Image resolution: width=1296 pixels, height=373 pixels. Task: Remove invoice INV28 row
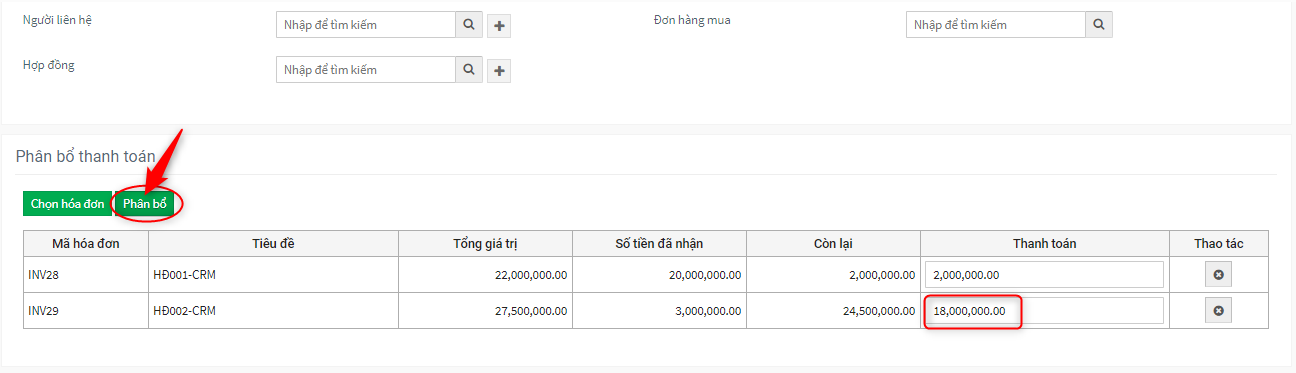pyautogui.click(x=1218, y=275)
